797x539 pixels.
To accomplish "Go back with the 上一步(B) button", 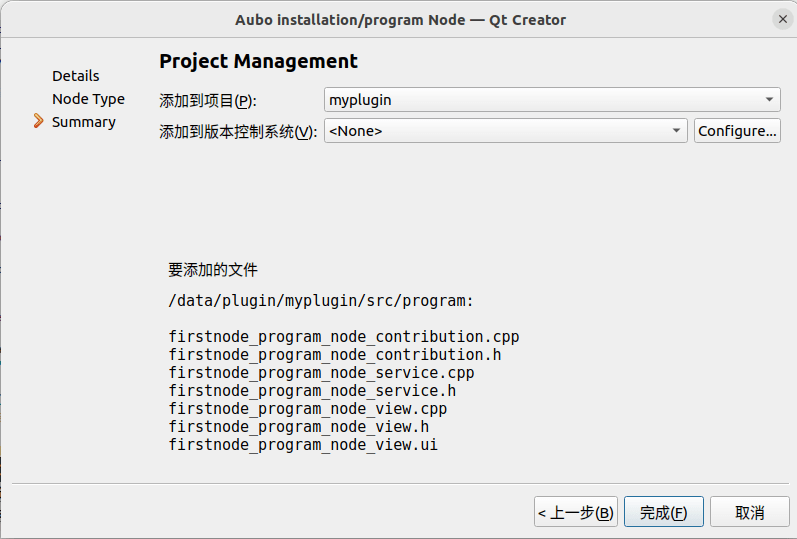I will point(575,512).
